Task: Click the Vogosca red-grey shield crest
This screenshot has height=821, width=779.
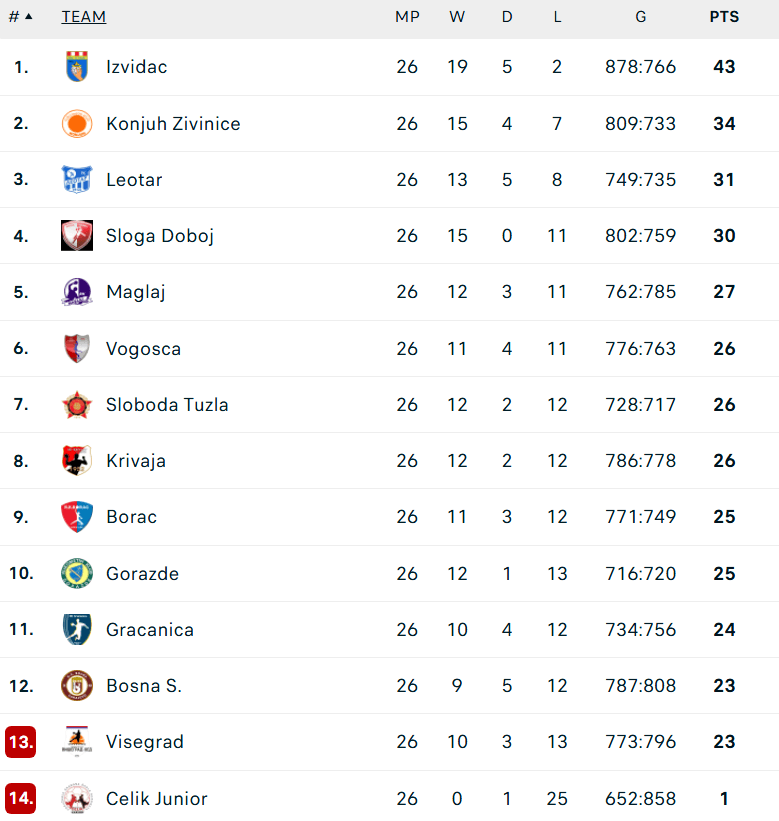Action: pyautogui.click(x=77, y=348)
